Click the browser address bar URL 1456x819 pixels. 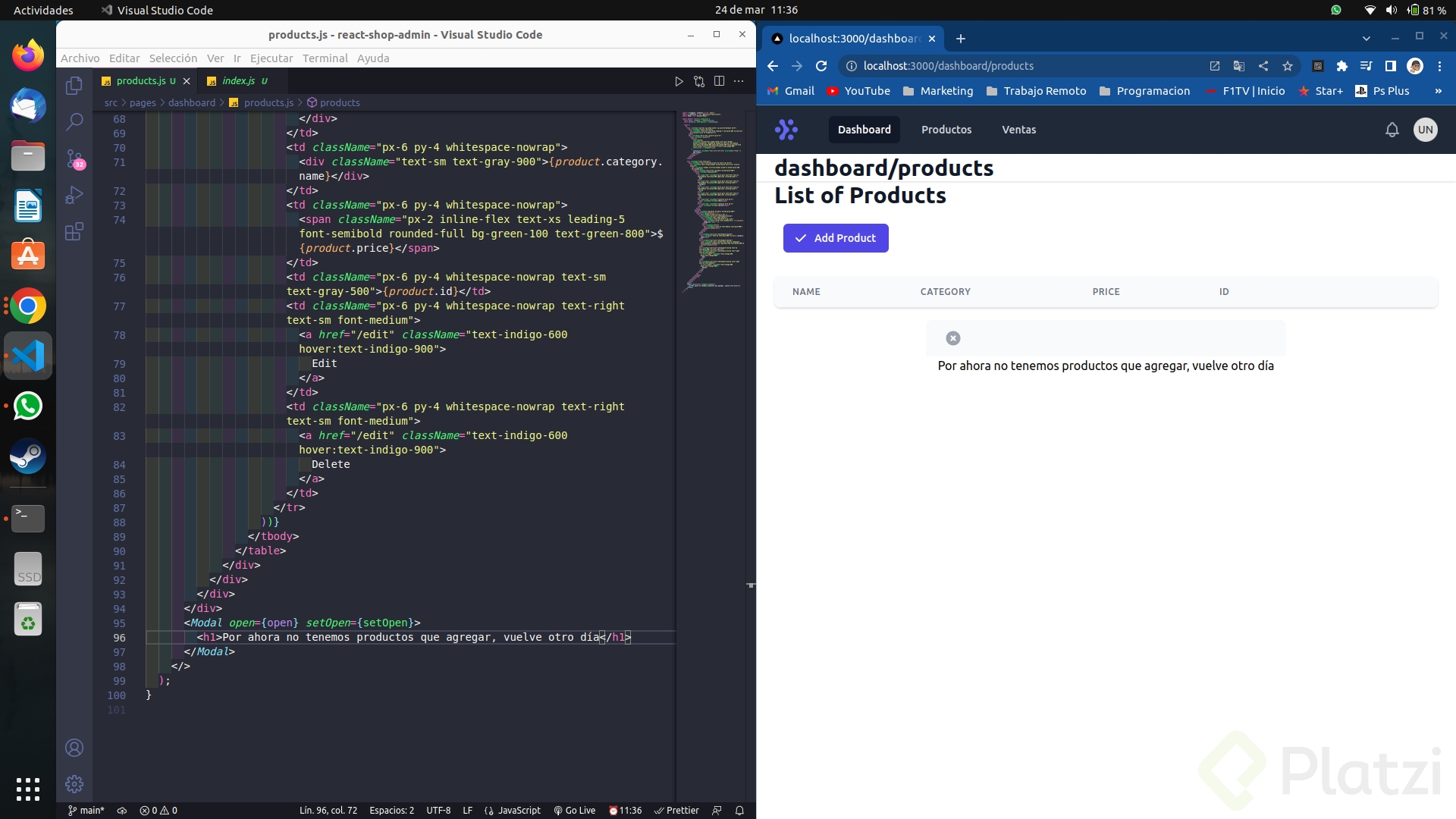948,66
